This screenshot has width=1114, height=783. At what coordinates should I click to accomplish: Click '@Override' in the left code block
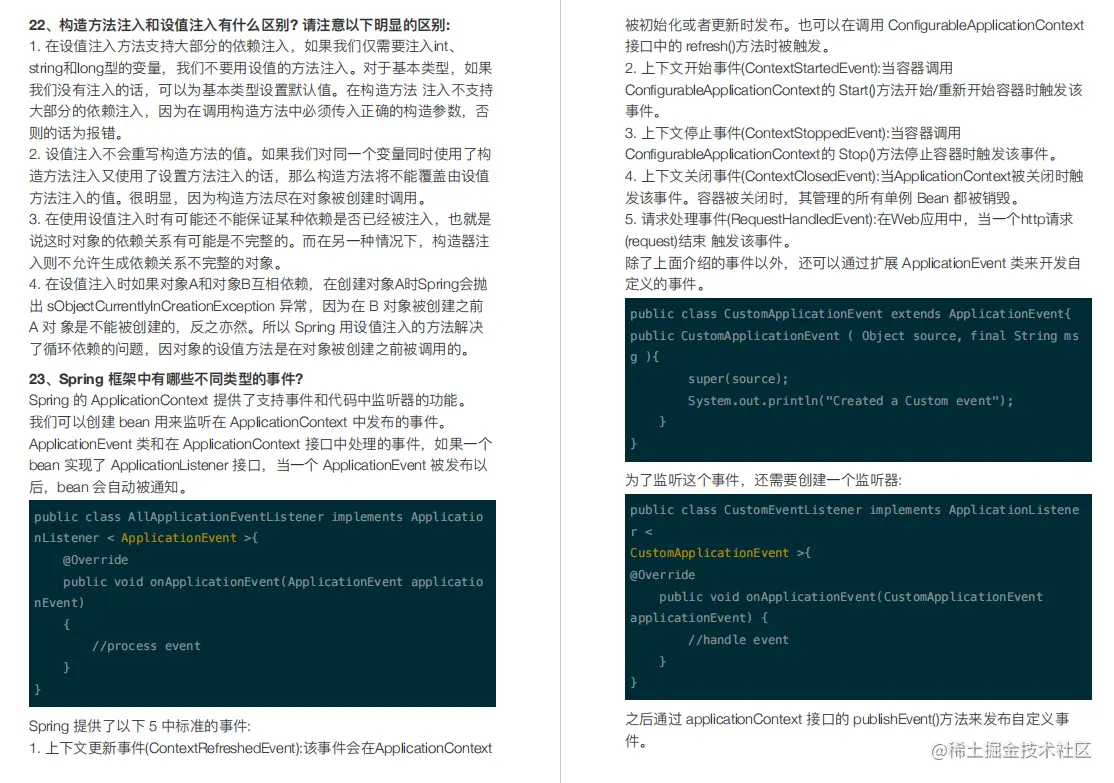coord(95,560)
